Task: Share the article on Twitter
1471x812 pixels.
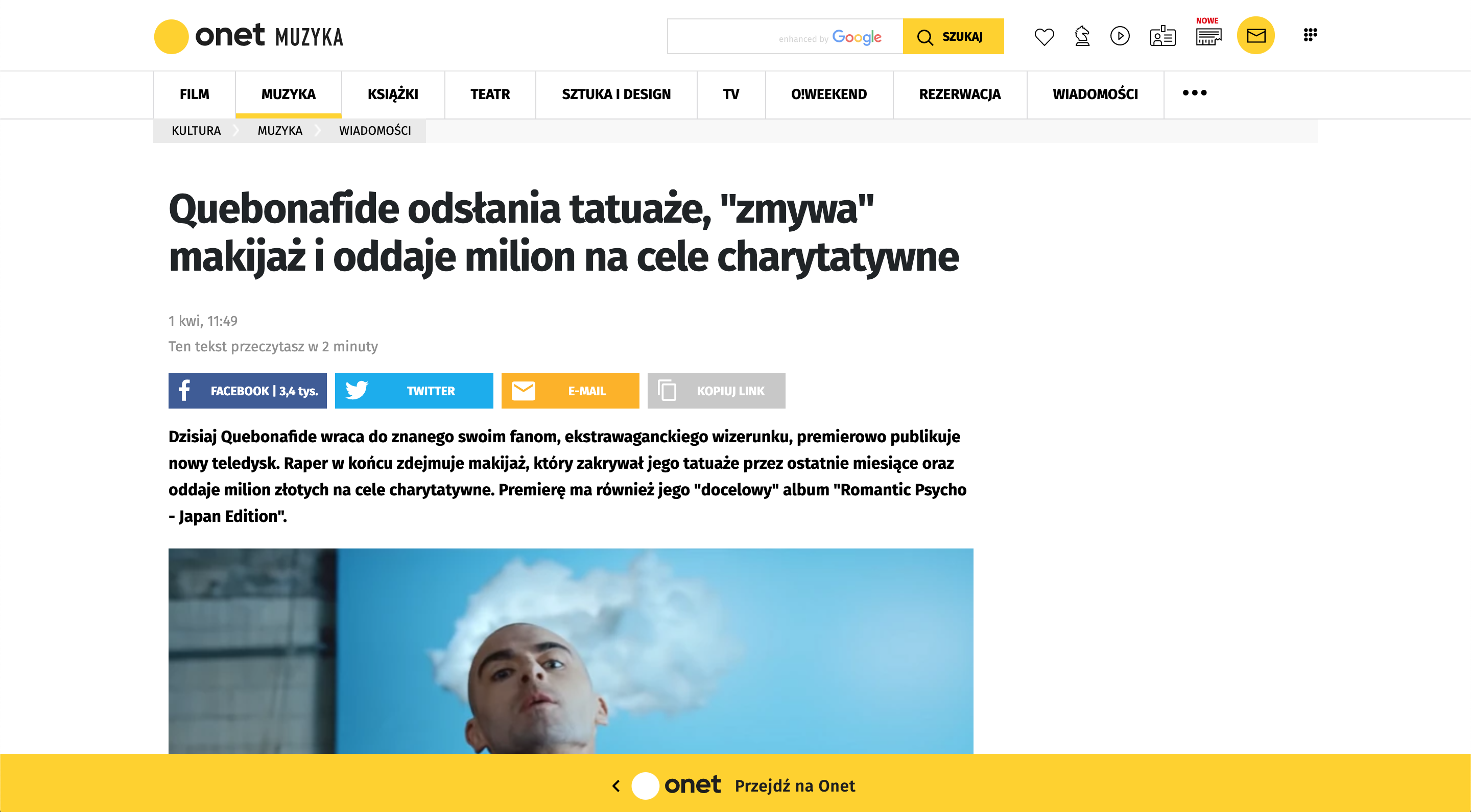Action: tap(414, 391)
